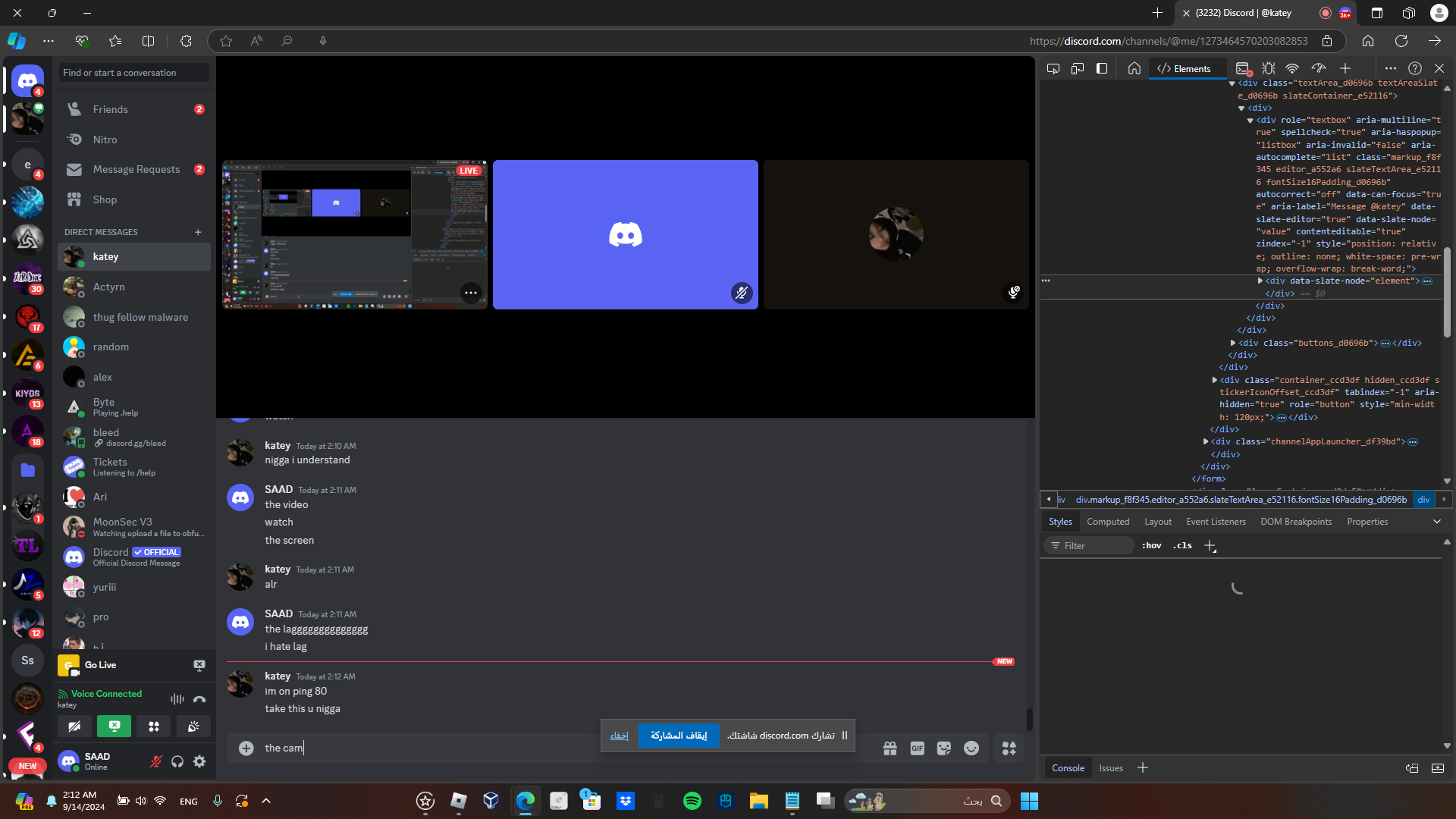1456x819 pixels.
Task: Open the GIF picker
Action: [917, 748]
